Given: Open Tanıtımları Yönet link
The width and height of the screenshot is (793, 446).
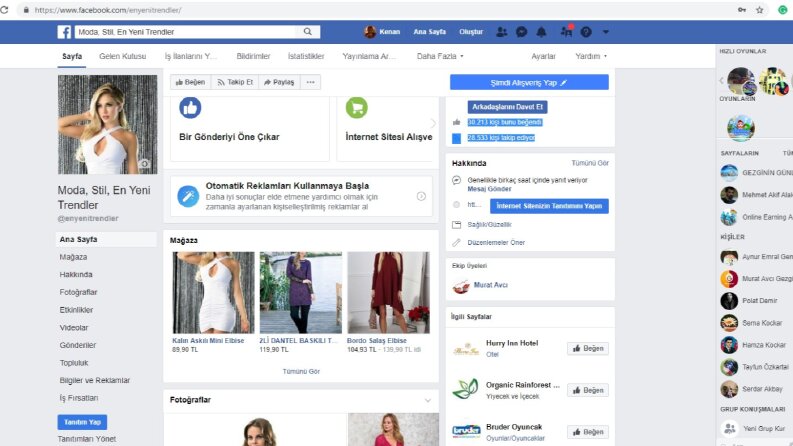Looking at the screenshot, I should tap(86, 439).
